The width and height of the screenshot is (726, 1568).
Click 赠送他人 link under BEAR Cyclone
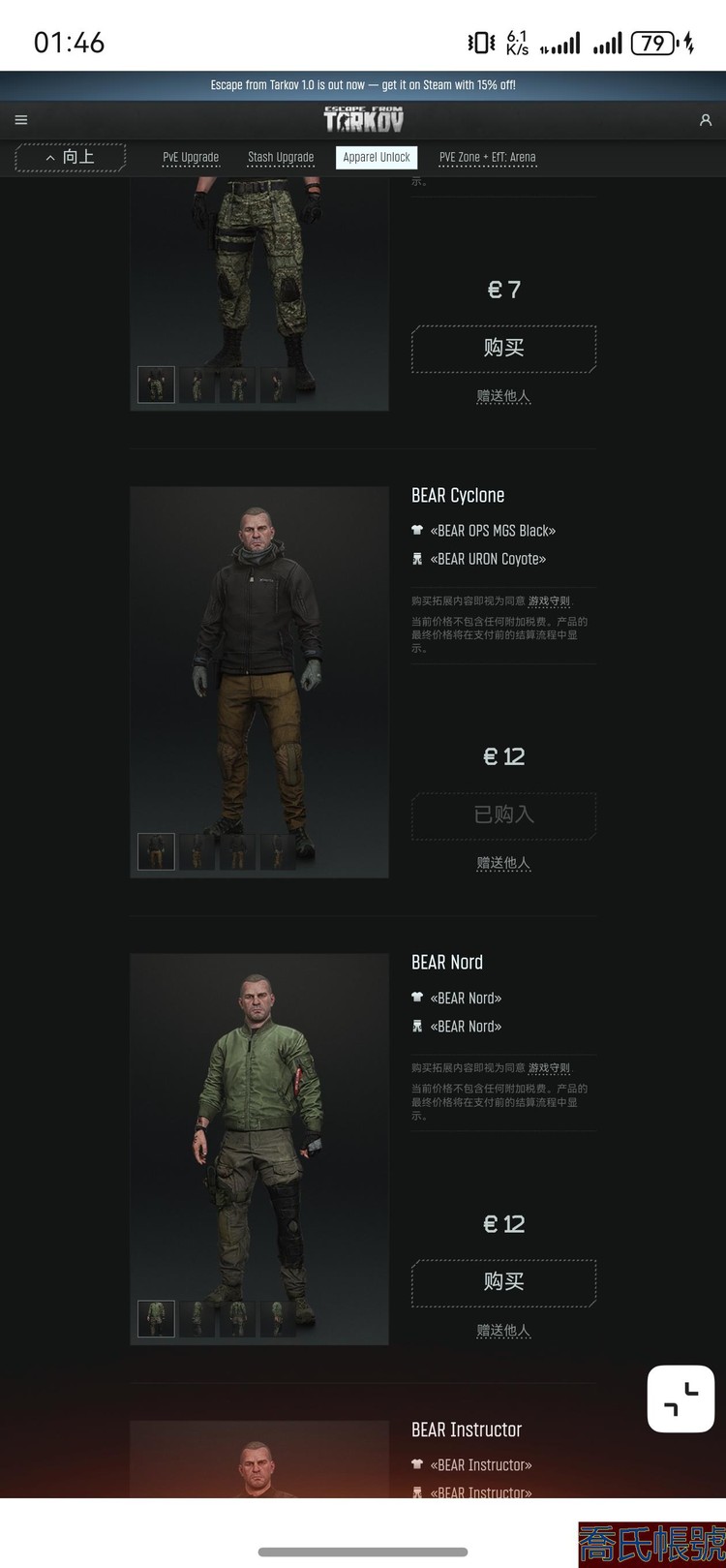point(503,863)
